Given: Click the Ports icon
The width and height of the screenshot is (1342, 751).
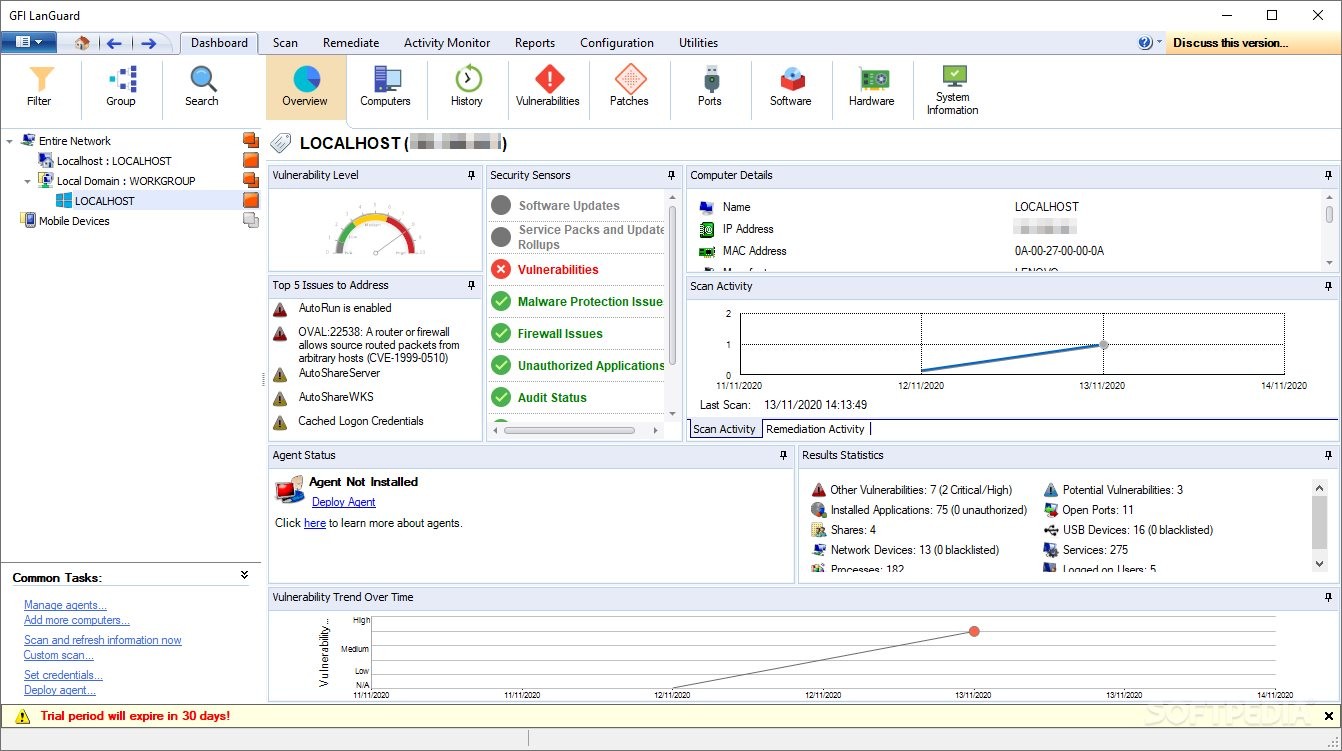Looking at the screenshot, I should [710, 88].
